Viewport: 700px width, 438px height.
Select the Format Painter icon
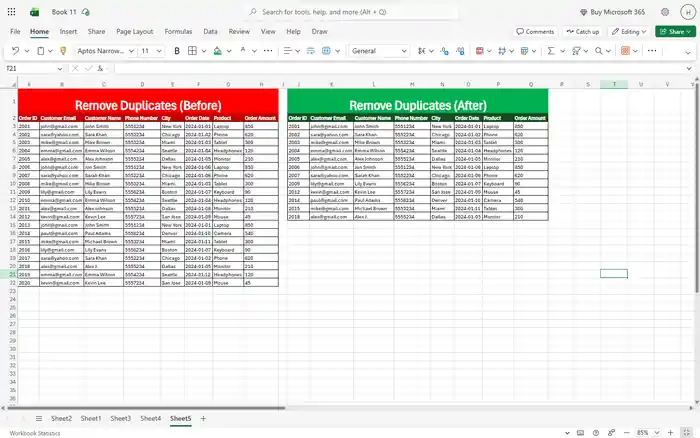tap(63, 51)
